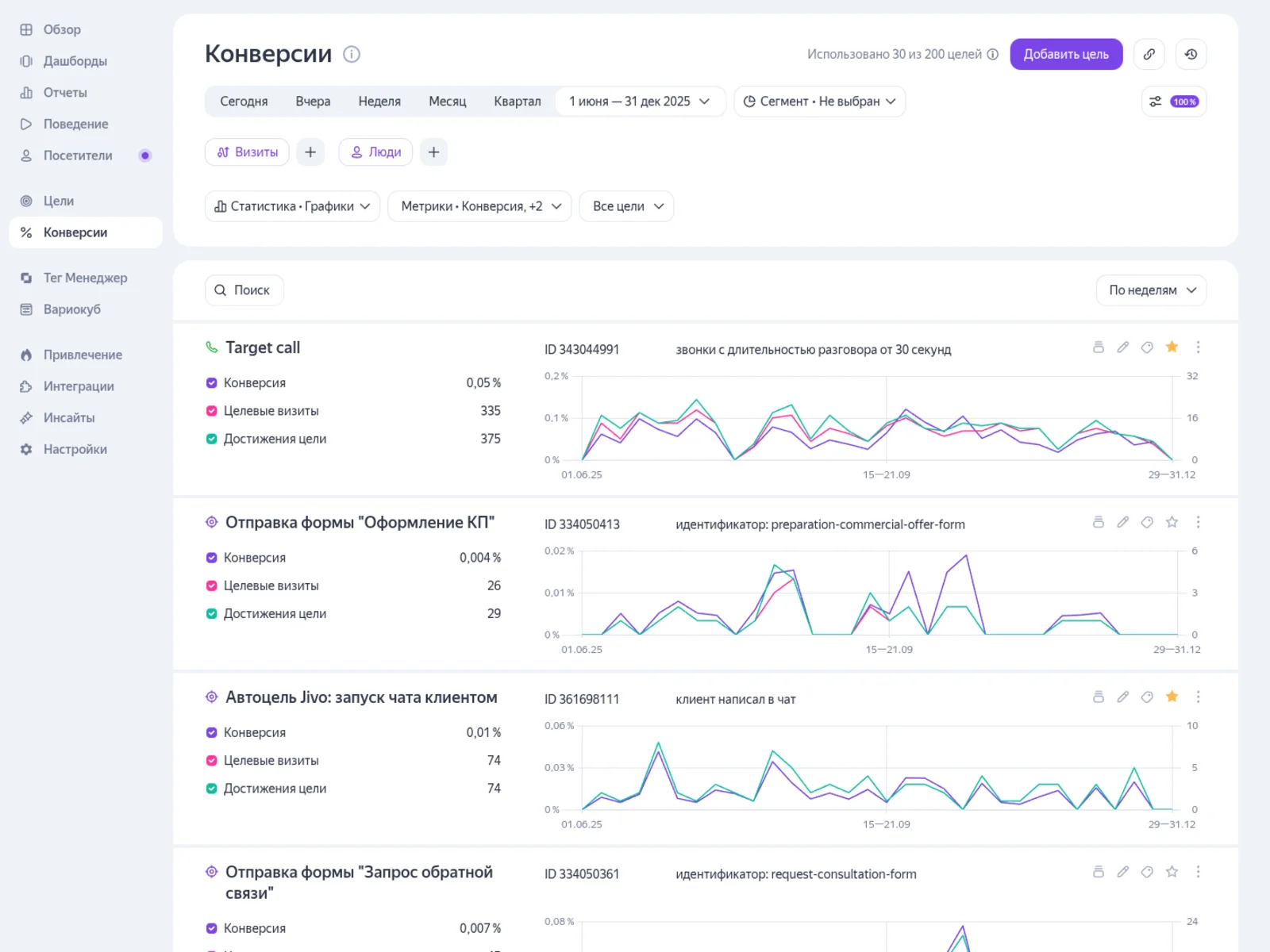Open Посетители in the sidebar
The image size is (1270, 952).
tap(86, 155)
